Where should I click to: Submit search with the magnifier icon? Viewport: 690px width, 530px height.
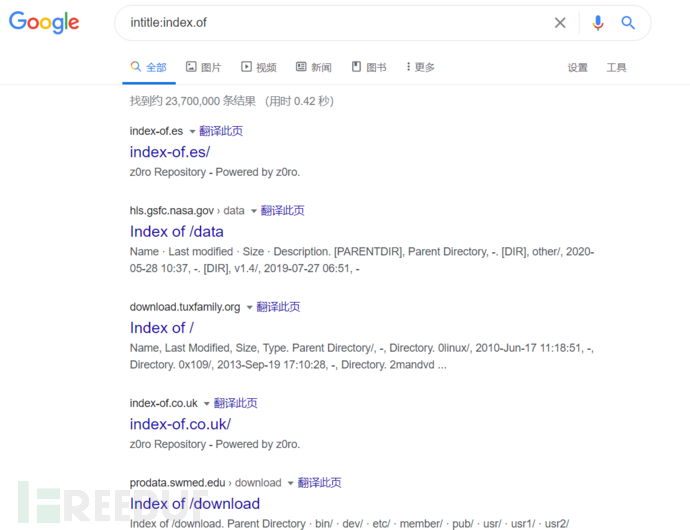pyautogui.click(x=628, y=22)
